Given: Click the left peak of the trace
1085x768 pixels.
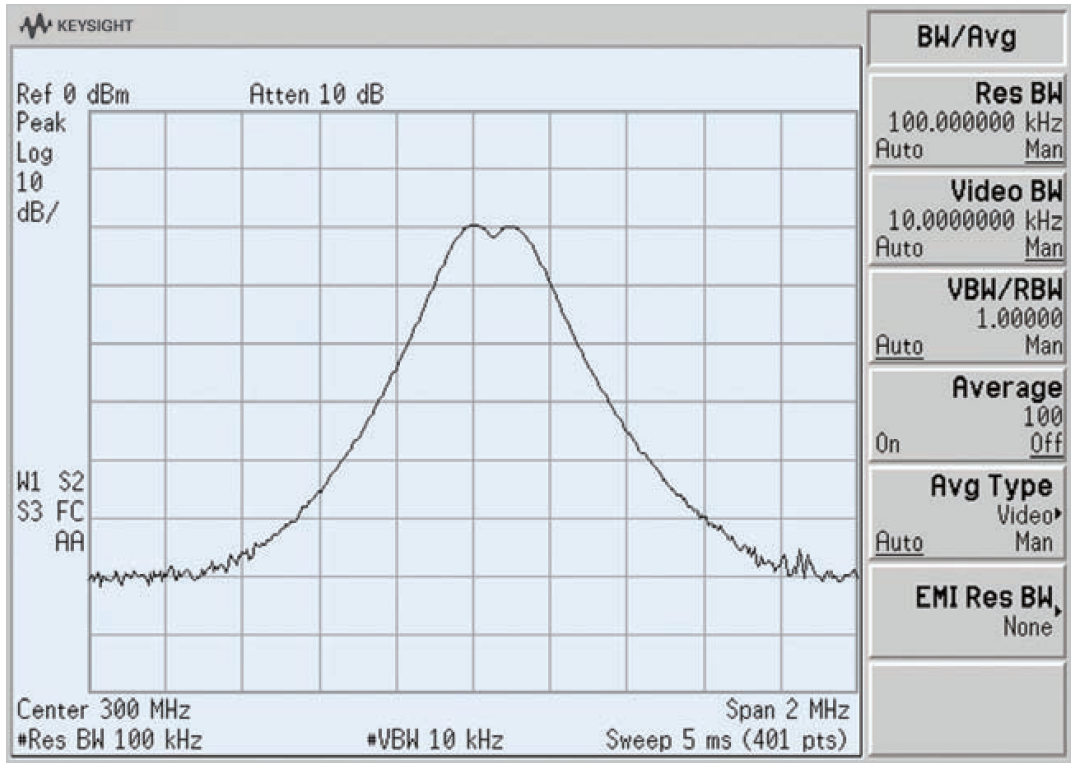Looking at the screenshot, I should (x=473, y=226).
